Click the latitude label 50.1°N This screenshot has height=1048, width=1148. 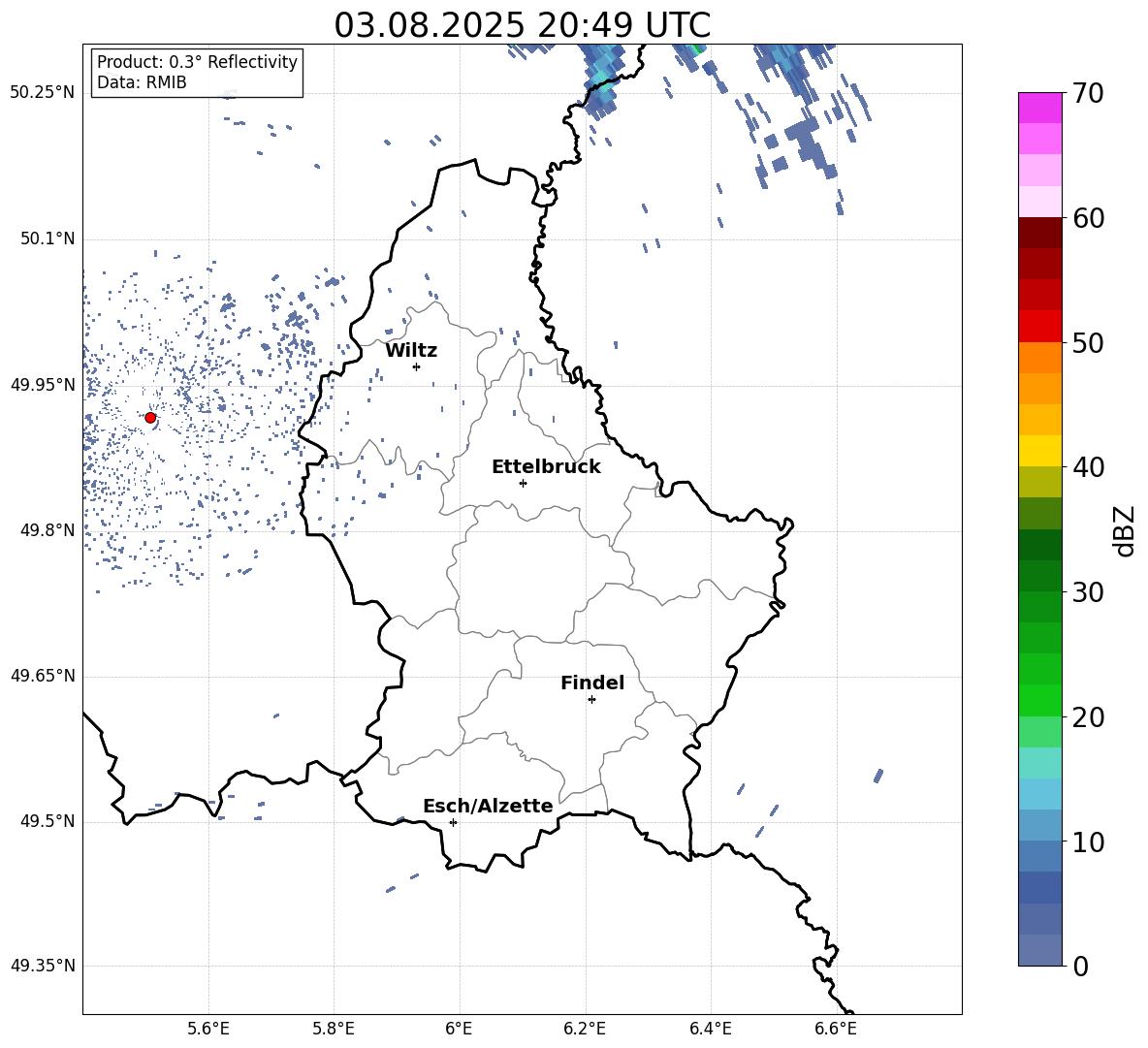pyautogui.click(x=48, y=238)
